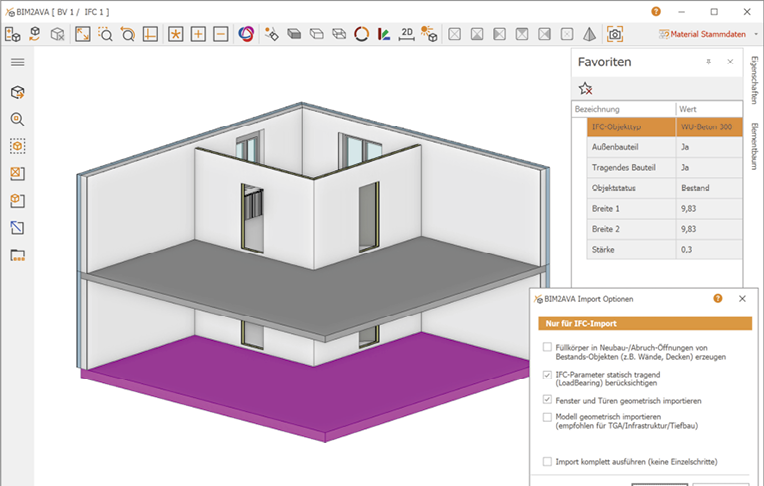Image resolution: width=764 pixels, height=486 pixels.
Task: Open the Favoriten panel pin options
Action: [708, 62]
